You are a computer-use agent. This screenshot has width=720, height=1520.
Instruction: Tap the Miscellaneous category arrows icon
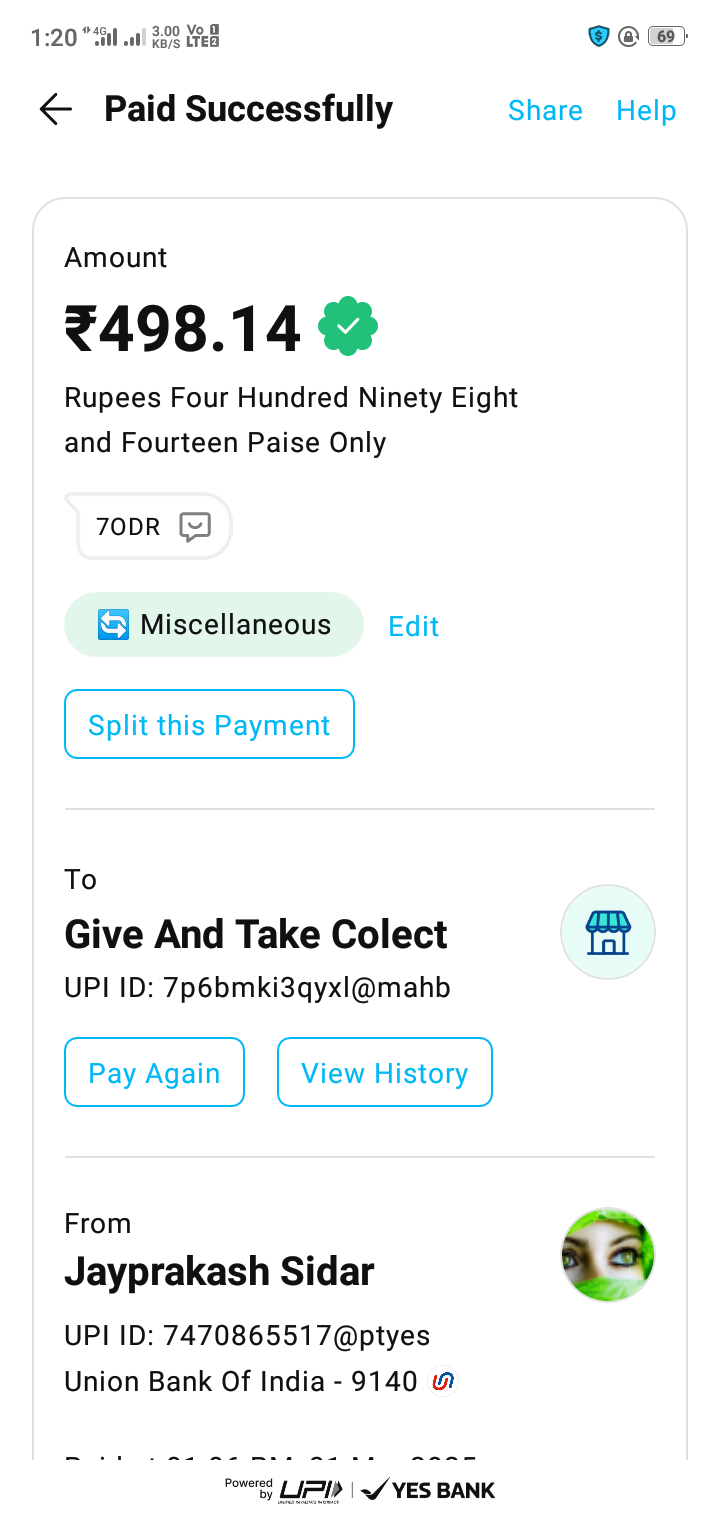coord(113,625)
